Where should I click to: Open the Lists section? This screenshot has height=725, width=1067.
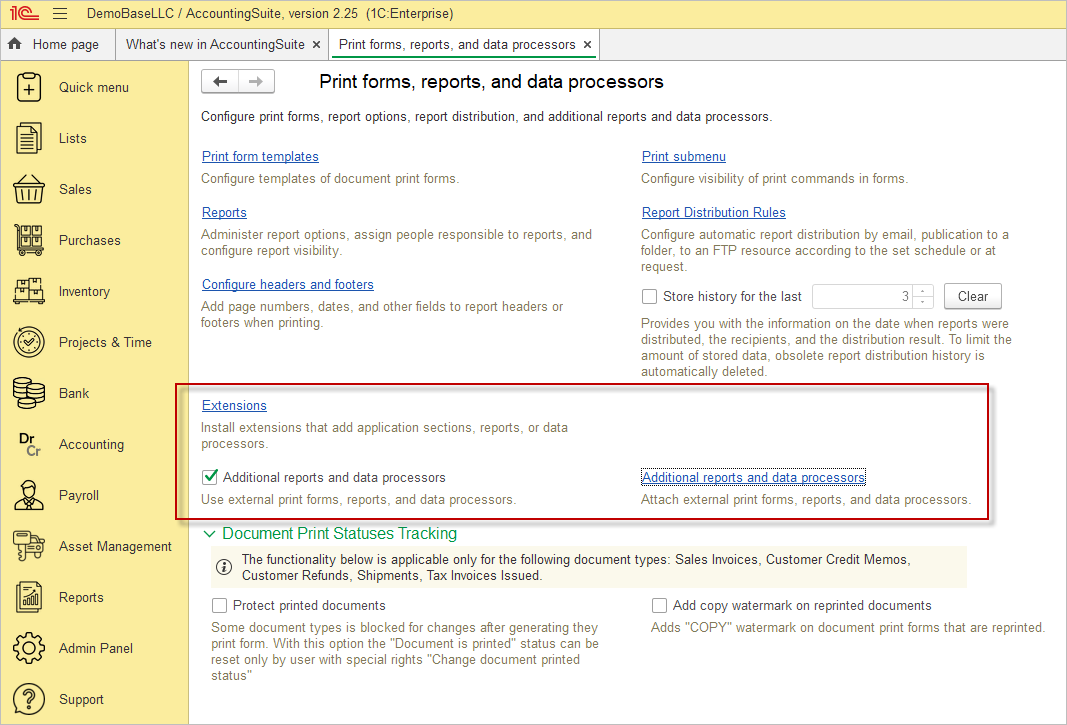(x=73, y=138)
